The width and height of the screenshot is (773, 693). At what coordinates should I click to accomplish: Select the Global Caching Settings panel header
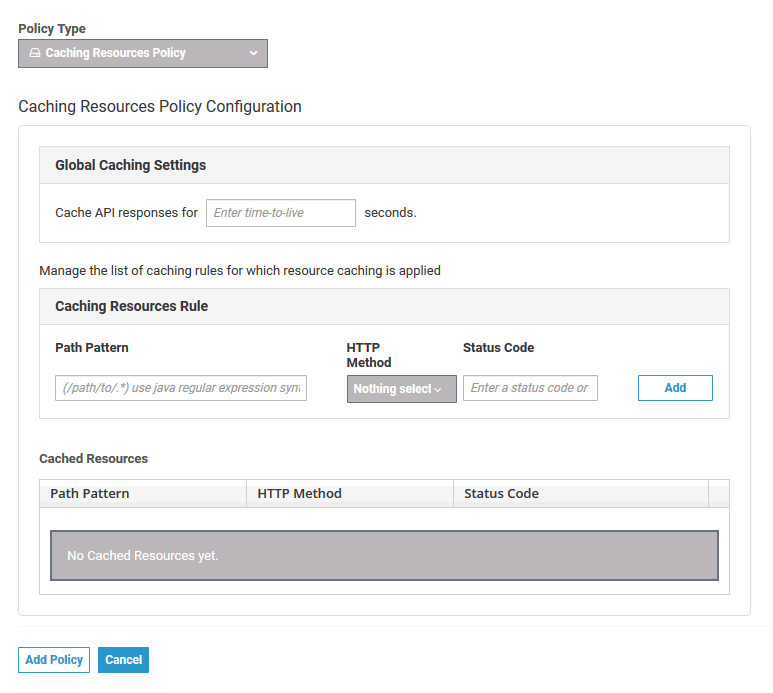(130, 165)
